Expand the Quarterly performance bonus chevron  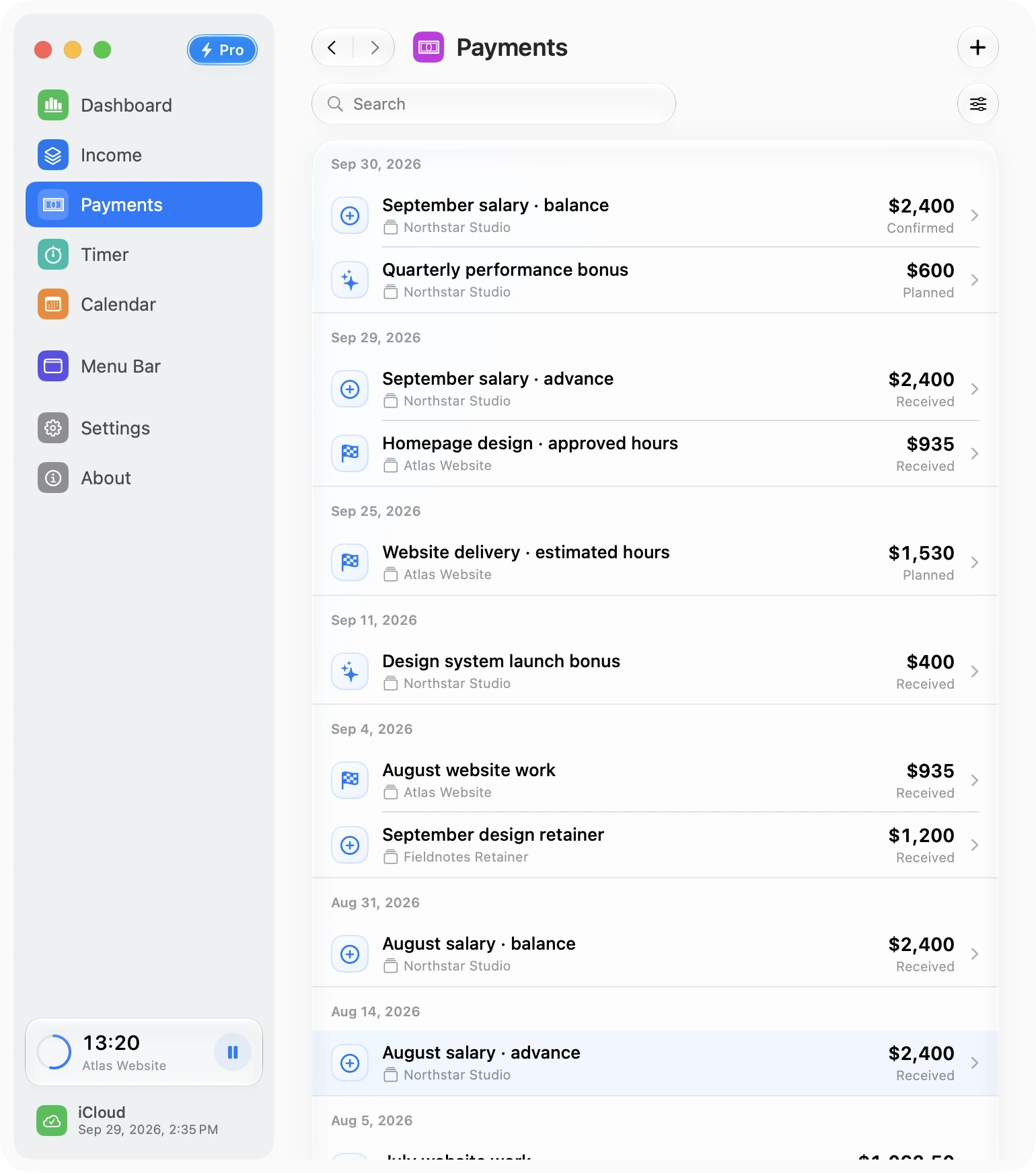(x=975, y=280)
